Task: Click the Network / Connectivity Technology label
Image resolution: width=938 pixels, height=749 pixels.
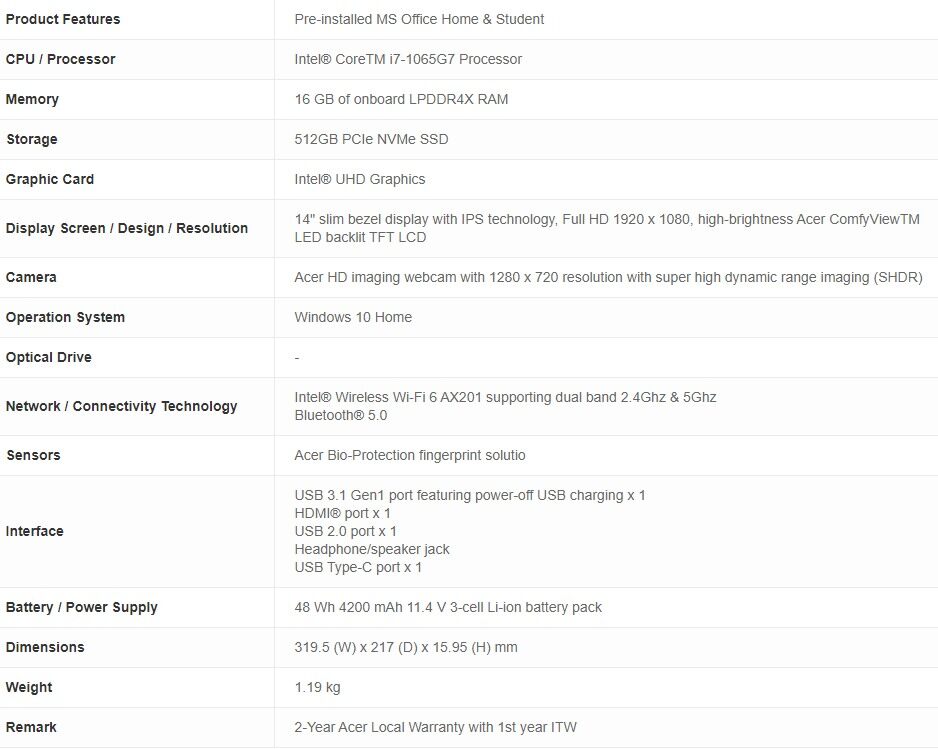Action: pyautogui.click(x=122, y=406)
